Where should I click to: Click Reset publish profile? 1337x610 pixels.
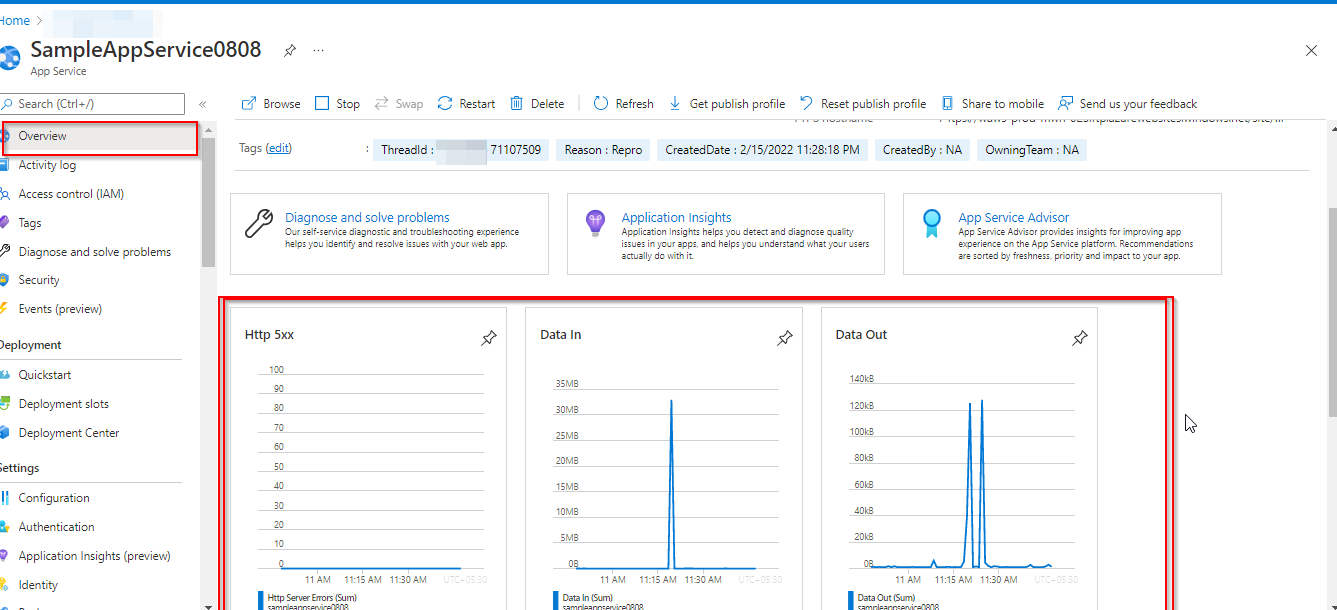coord(863,104)
